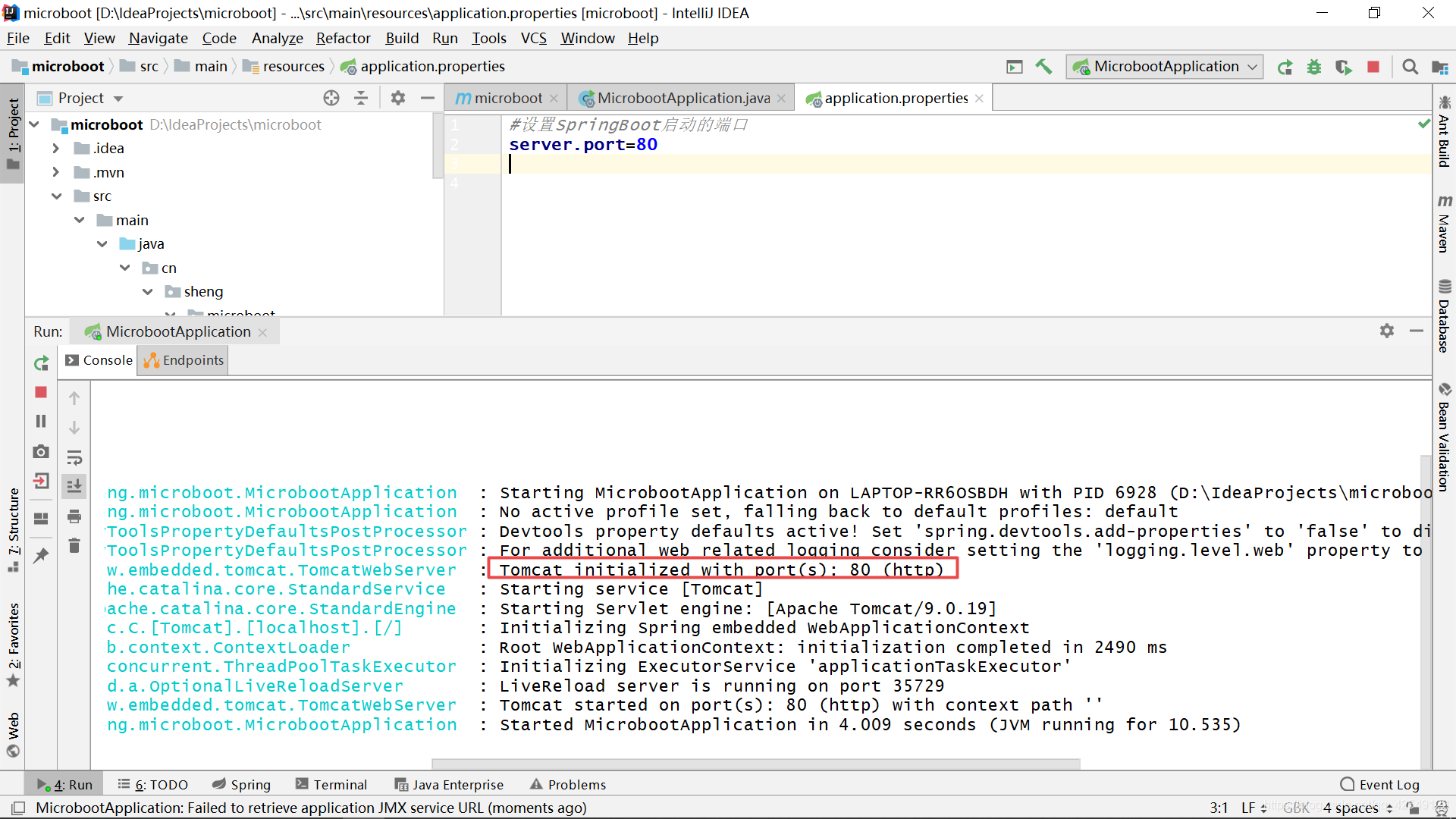
Task: Expand the .mvn folder
Action: click(x=55, y=173)
